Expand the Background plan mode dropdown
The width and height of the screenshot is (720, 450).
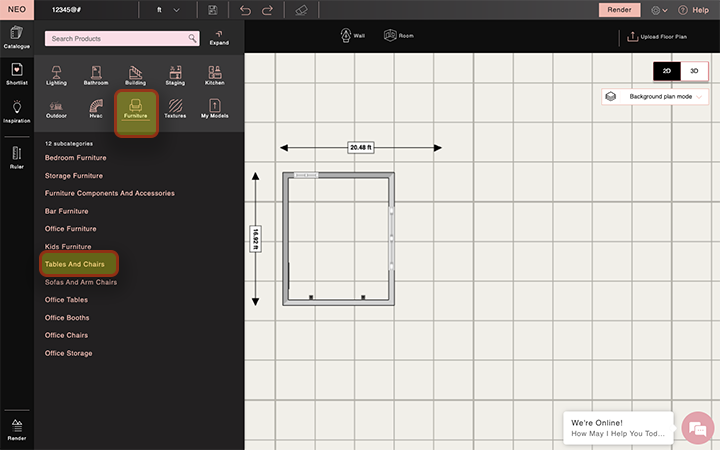pos(655,97)
